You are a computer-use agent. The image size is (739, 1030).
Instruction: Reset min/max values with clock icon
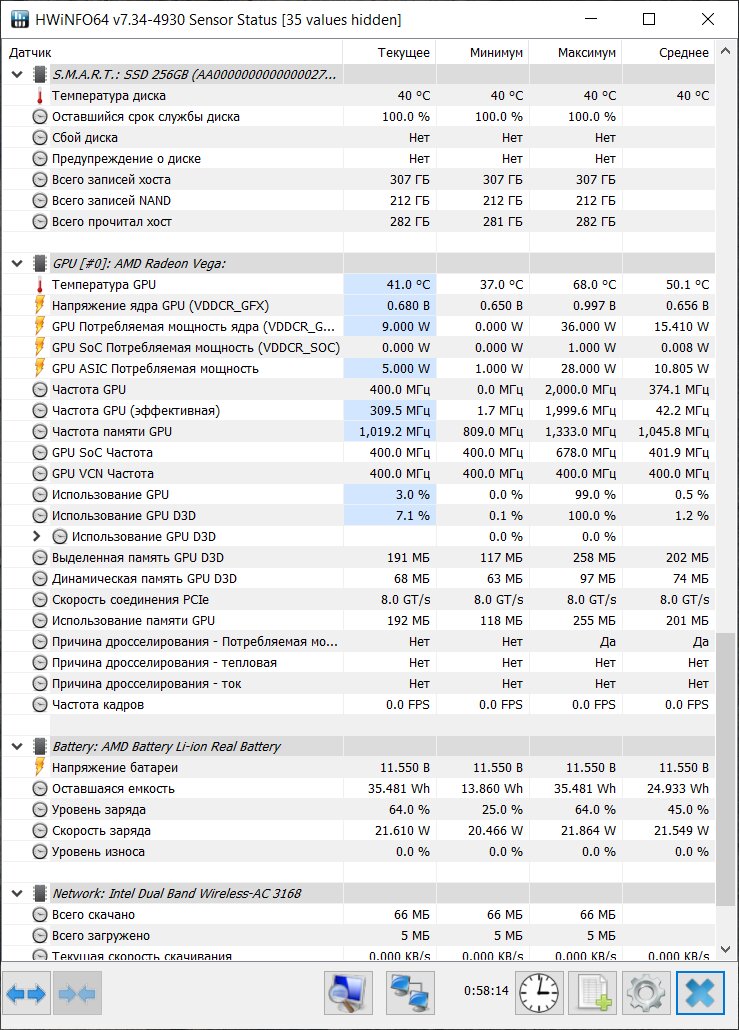(x=539, y=993)
